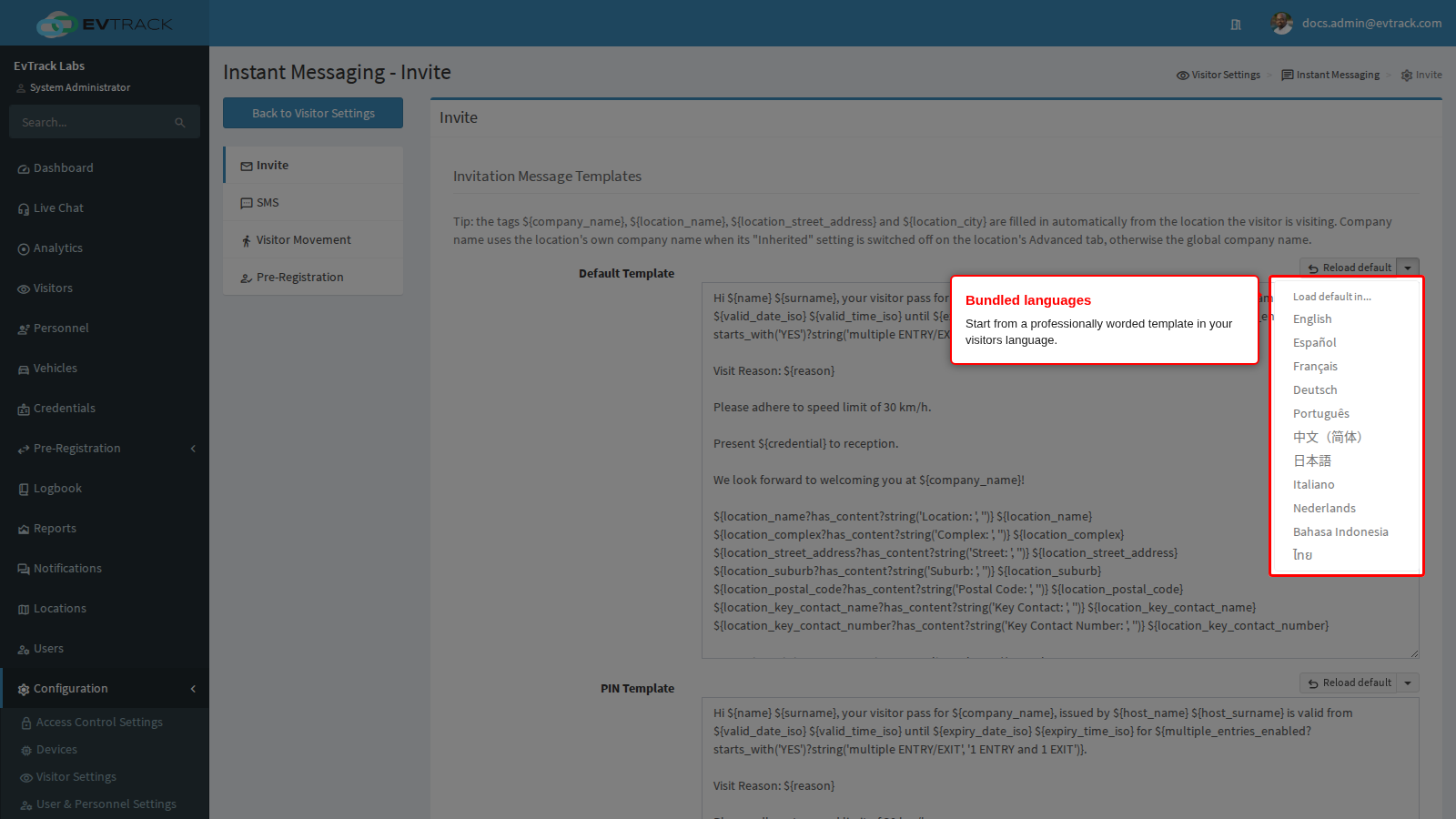Expand the Pre-Registration sidebar chevron

[x=193, y=449]
